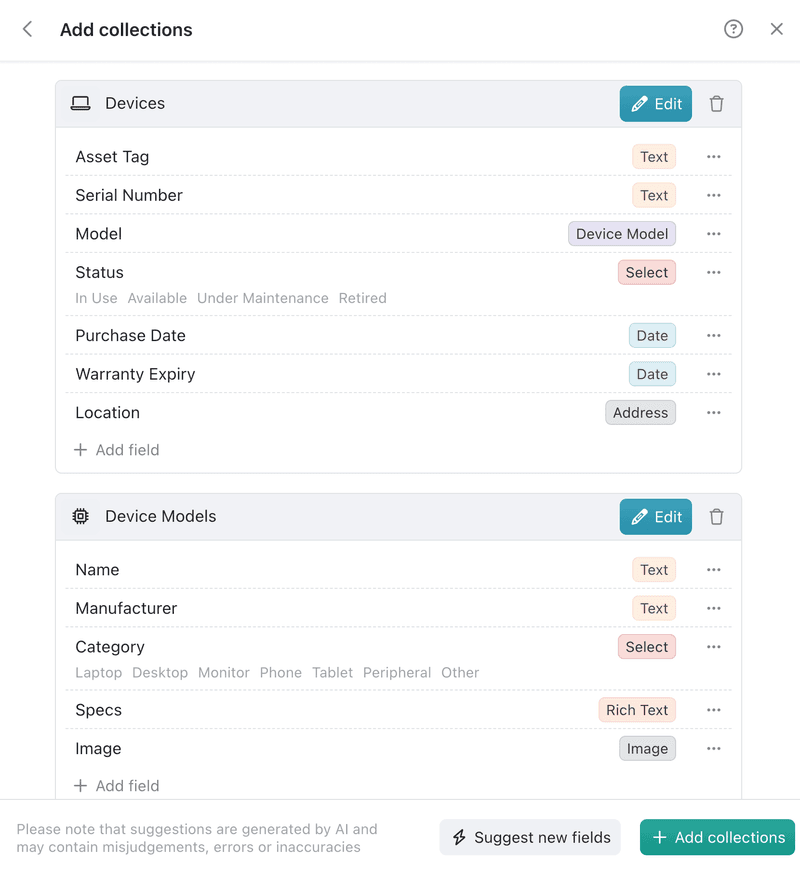The height and width of the screenshot is (873, 800).
Task: Open the help icon at the top right
Action: click(733, 29)
